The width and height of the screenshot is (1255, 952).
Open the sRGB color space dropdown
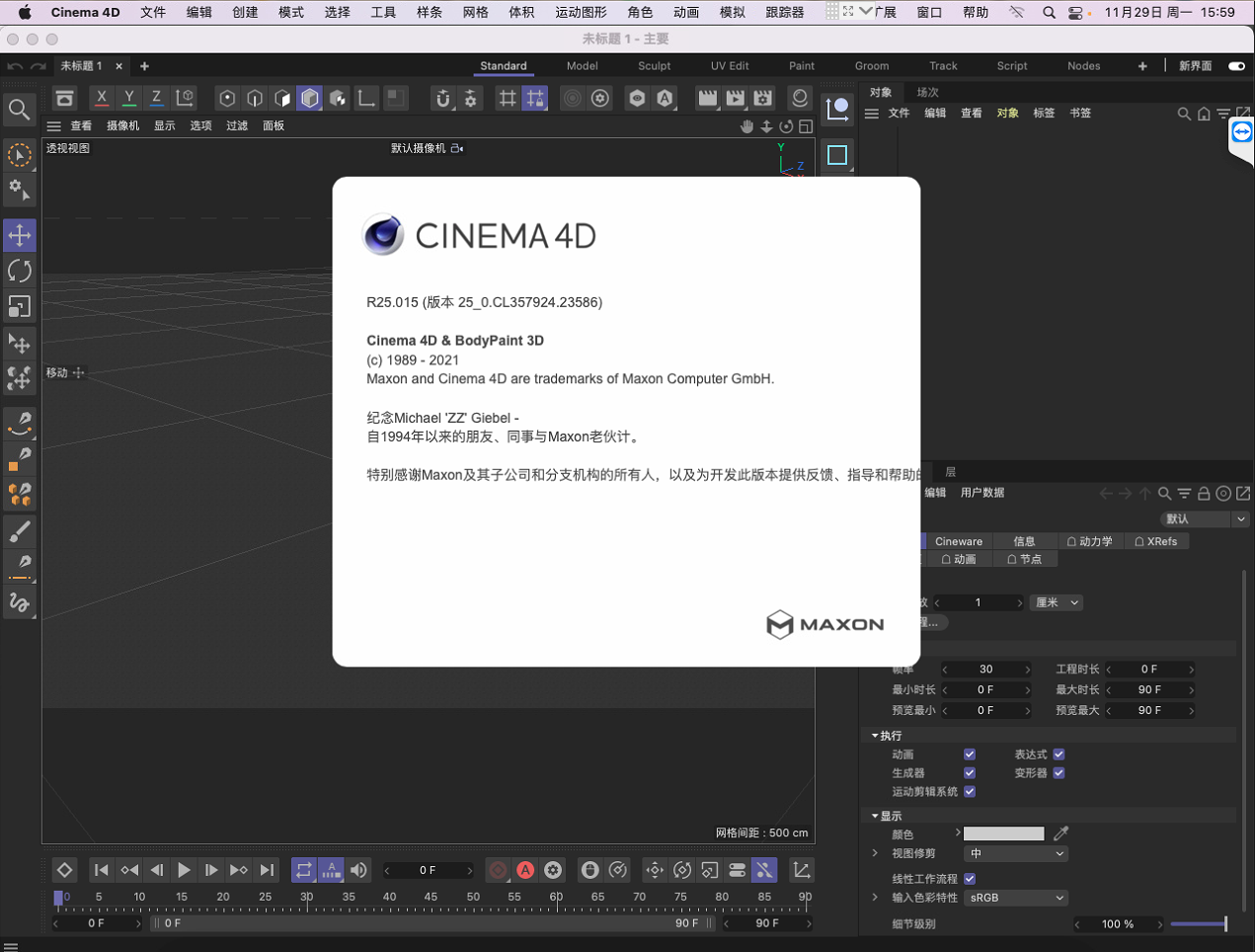click(1016, 898)
